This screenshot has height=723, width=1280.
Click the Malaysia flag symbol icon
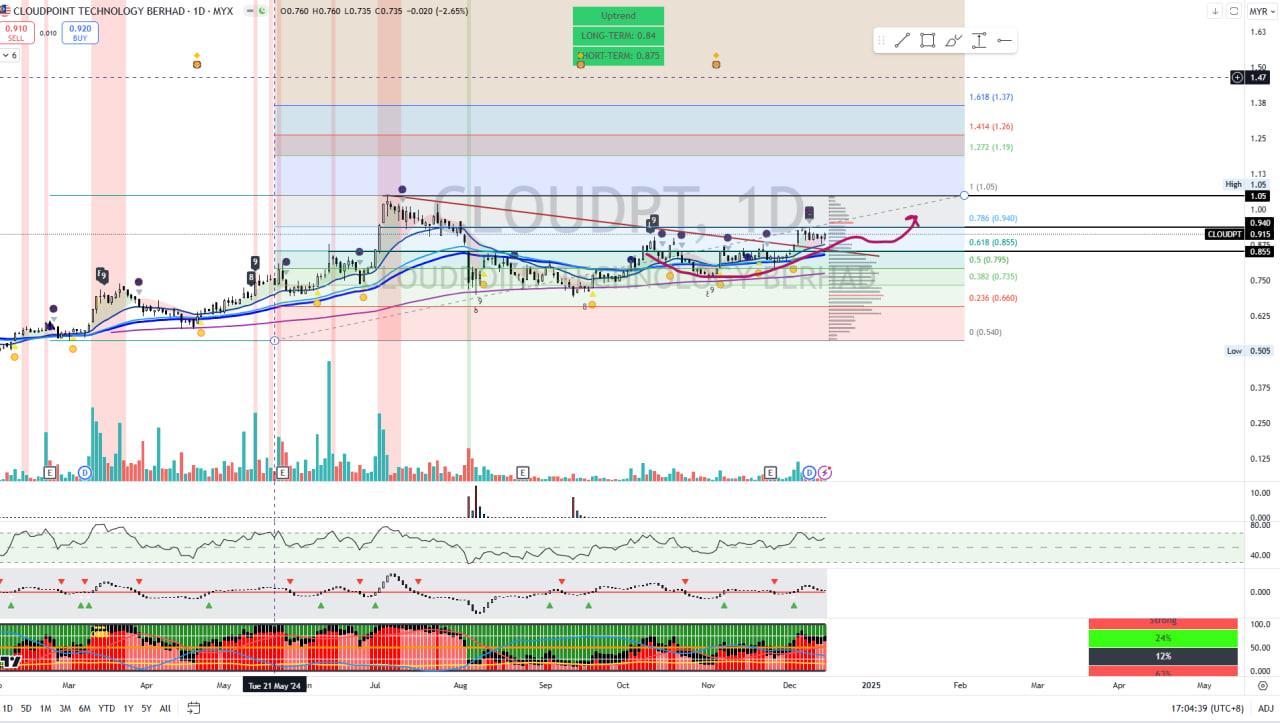click(5, 11)
